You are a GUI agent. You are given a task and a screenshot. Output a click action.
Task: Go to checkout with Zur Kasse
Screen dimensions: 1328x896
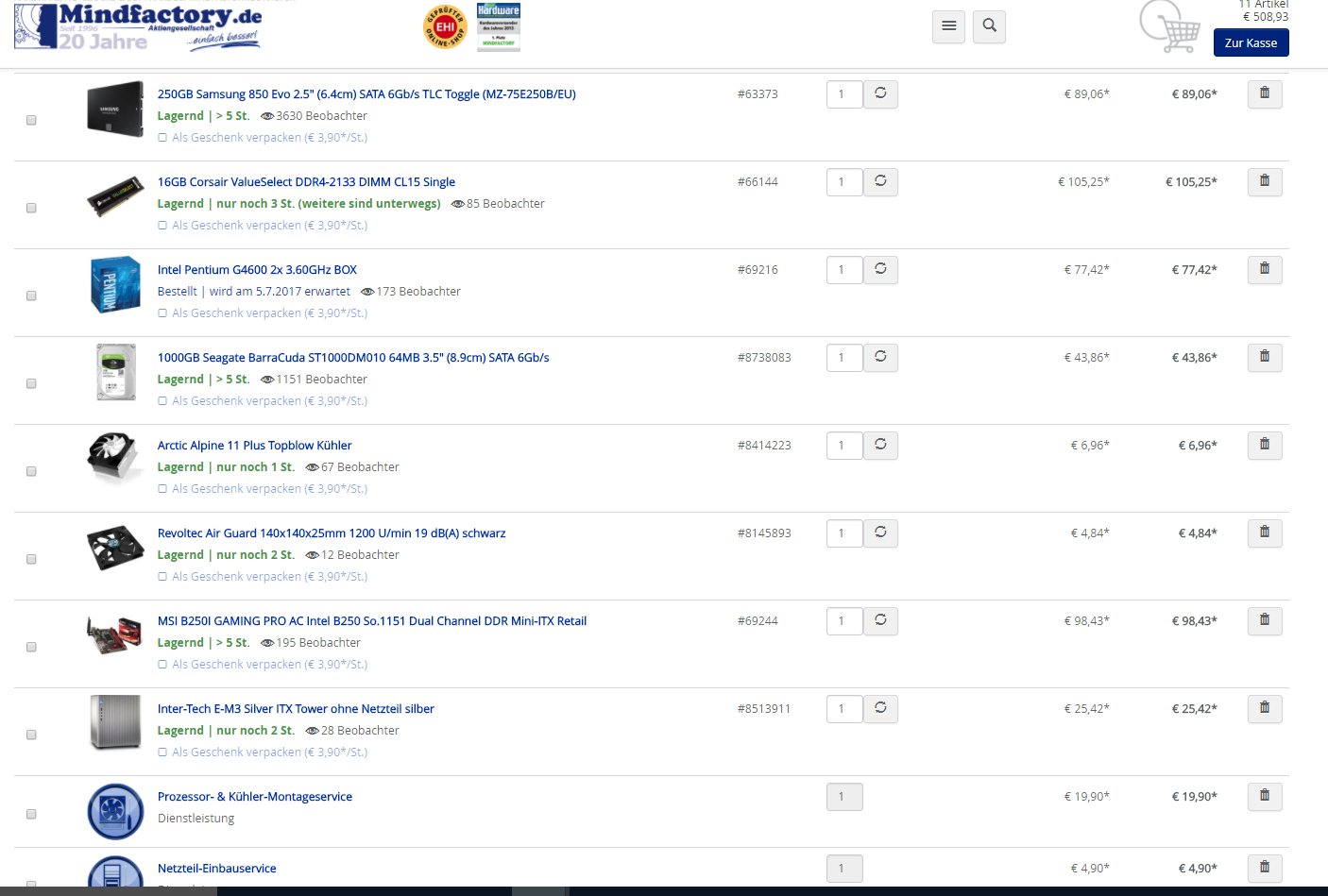[1251, 42]
